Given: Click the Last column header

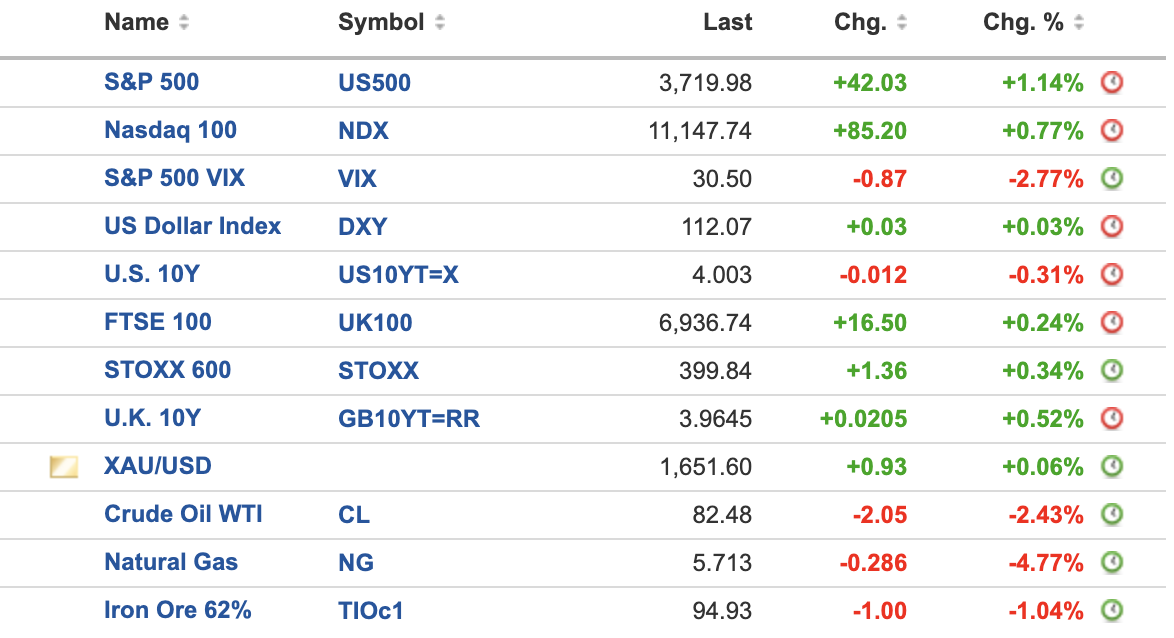Looking at the screenshot, I should (727, 23).
